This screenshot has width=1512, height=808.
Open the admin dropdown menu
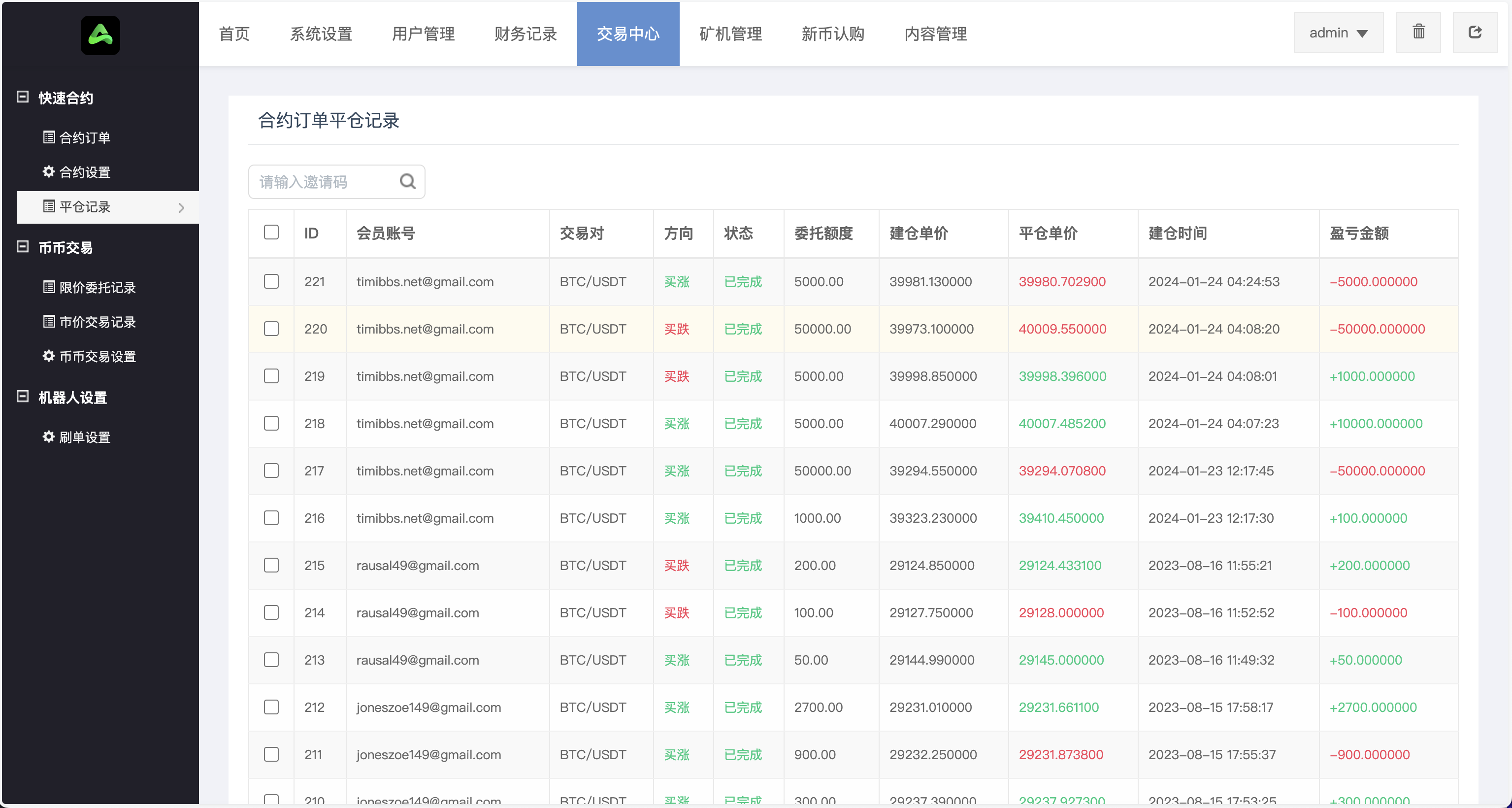tap(1338, 33)
